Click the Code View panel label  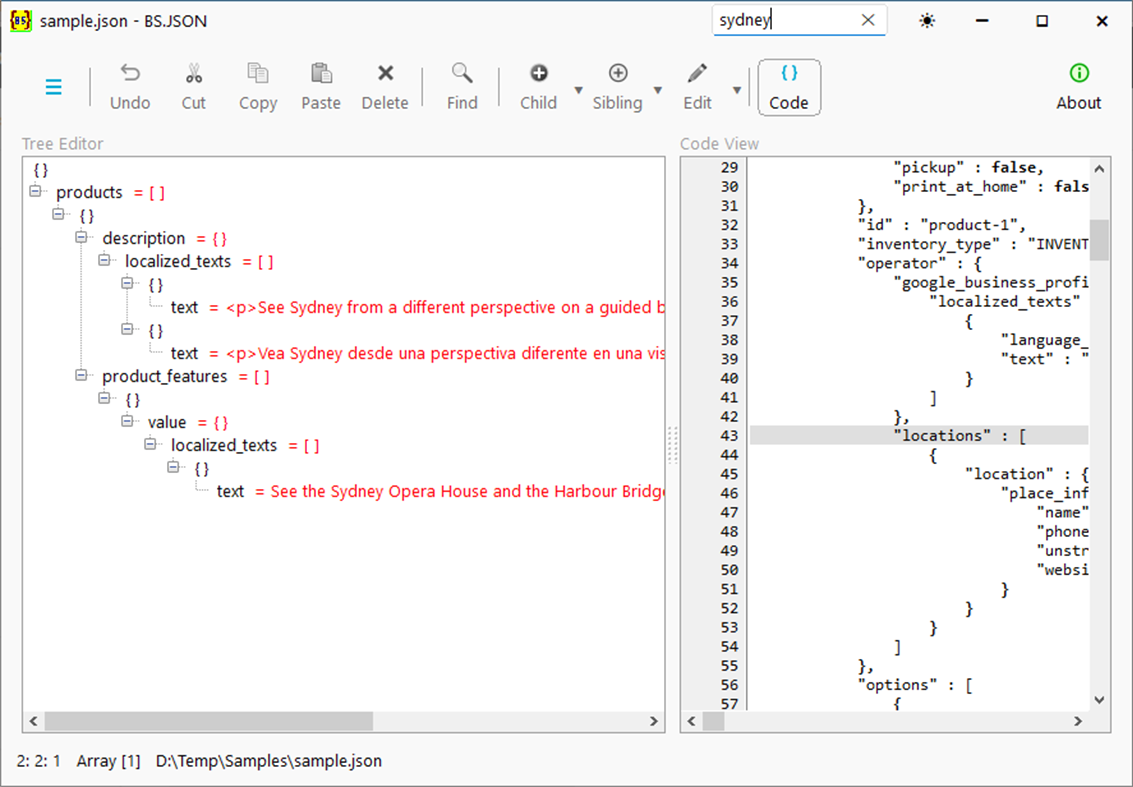click(720, 144)
